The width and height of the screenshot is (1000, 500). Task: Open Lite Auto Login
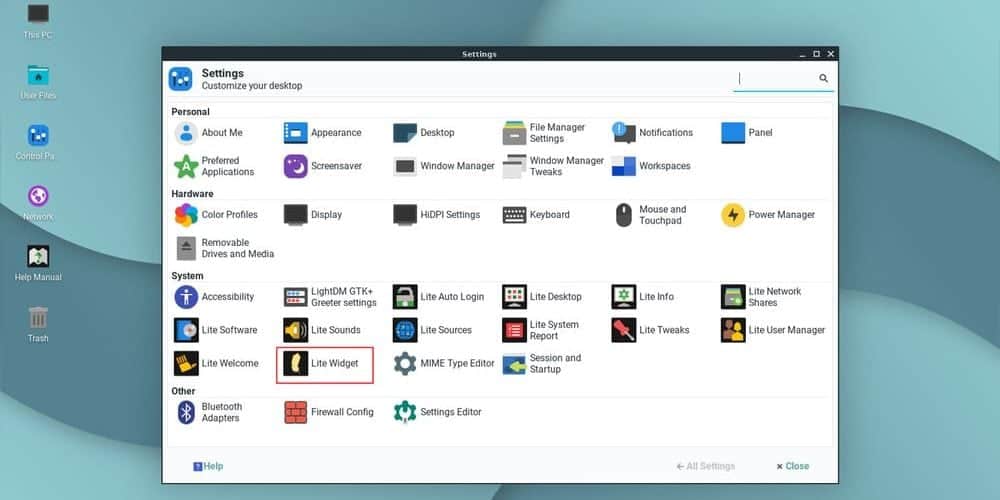pos(439,297)
